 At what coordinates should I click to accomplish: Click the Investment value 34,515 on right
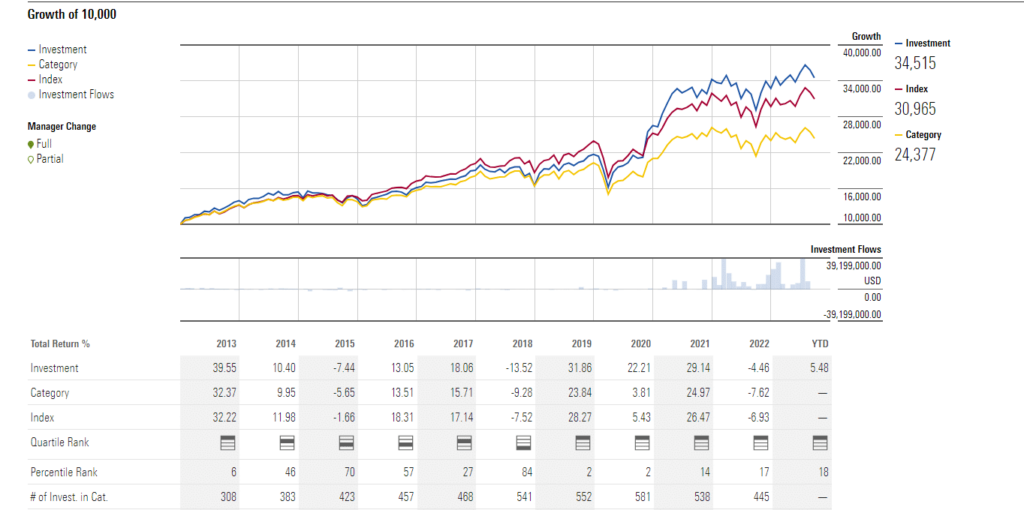(x=915, y=63)
